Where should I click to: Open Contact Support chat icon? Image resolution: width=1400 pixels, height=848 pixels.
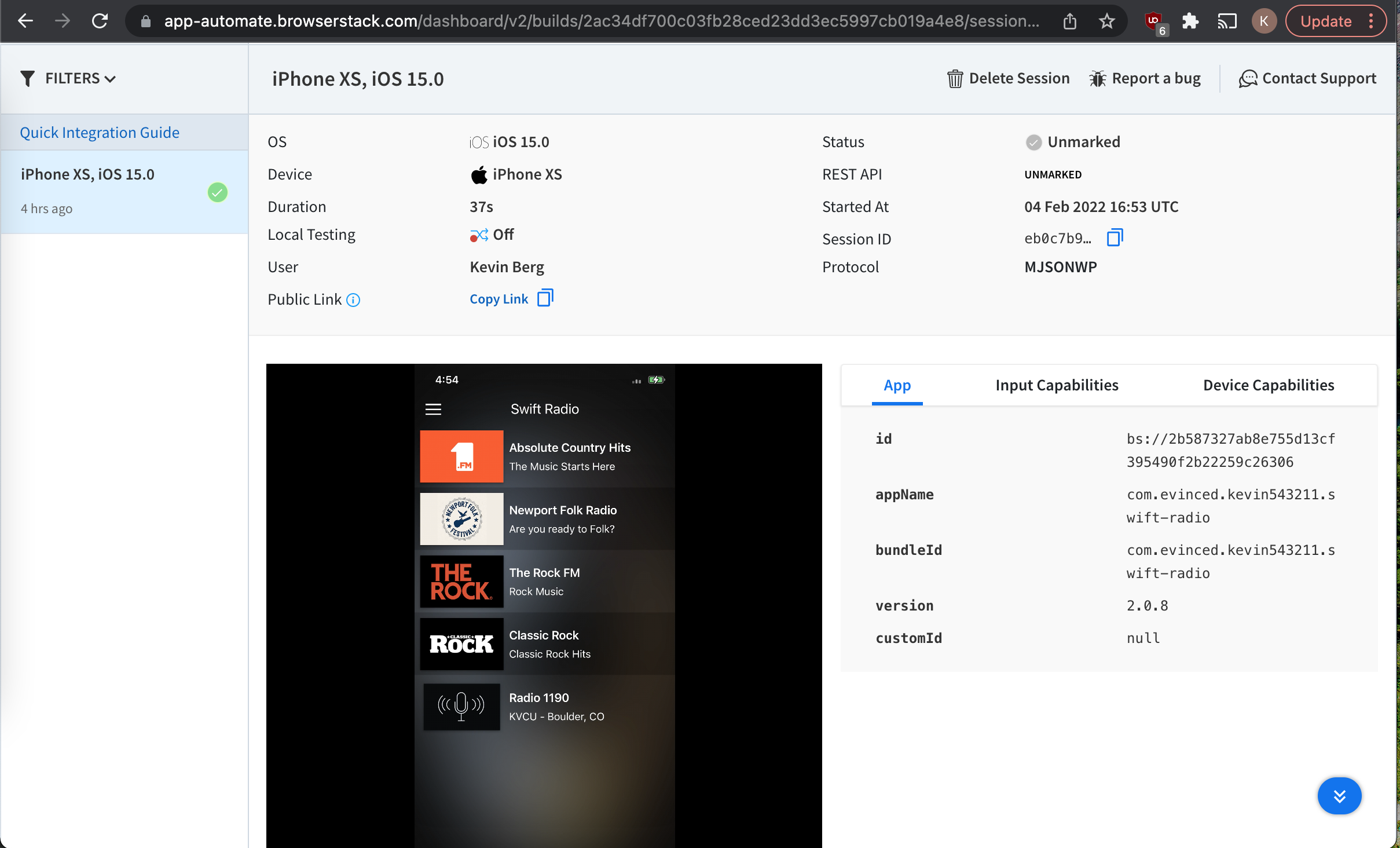[1248, 78]
